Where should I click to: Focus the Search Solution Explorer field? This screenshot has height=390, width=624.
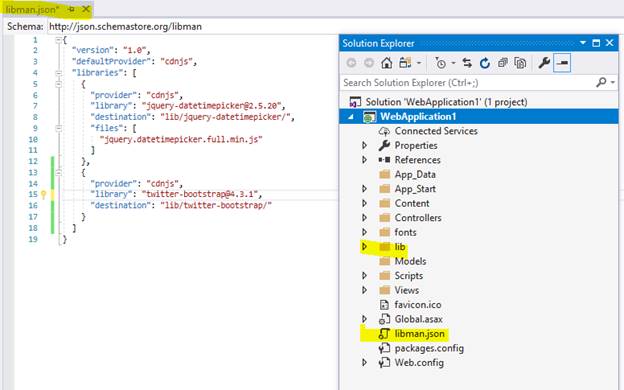tap(468, 83)
